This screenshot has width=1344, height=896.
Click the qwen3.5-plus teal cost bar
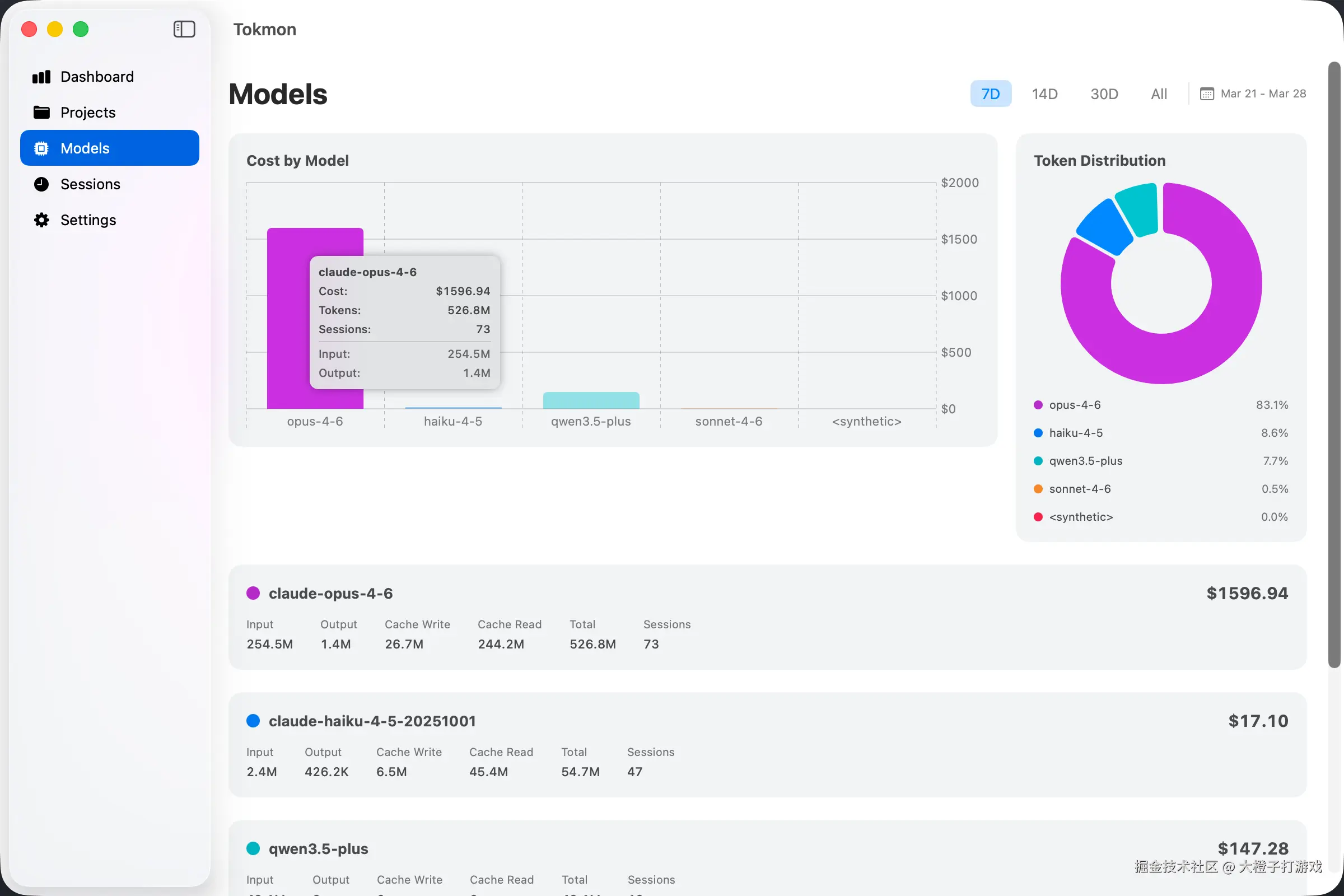pos(591,400)
